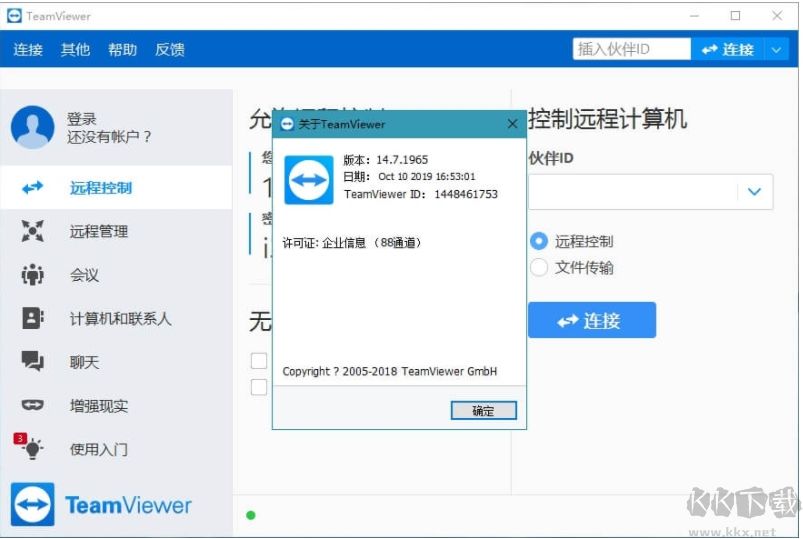This screenshot has width=803, height=539.
Task: Click the About dialog title bar icon
Action: [x=287, y=124]
